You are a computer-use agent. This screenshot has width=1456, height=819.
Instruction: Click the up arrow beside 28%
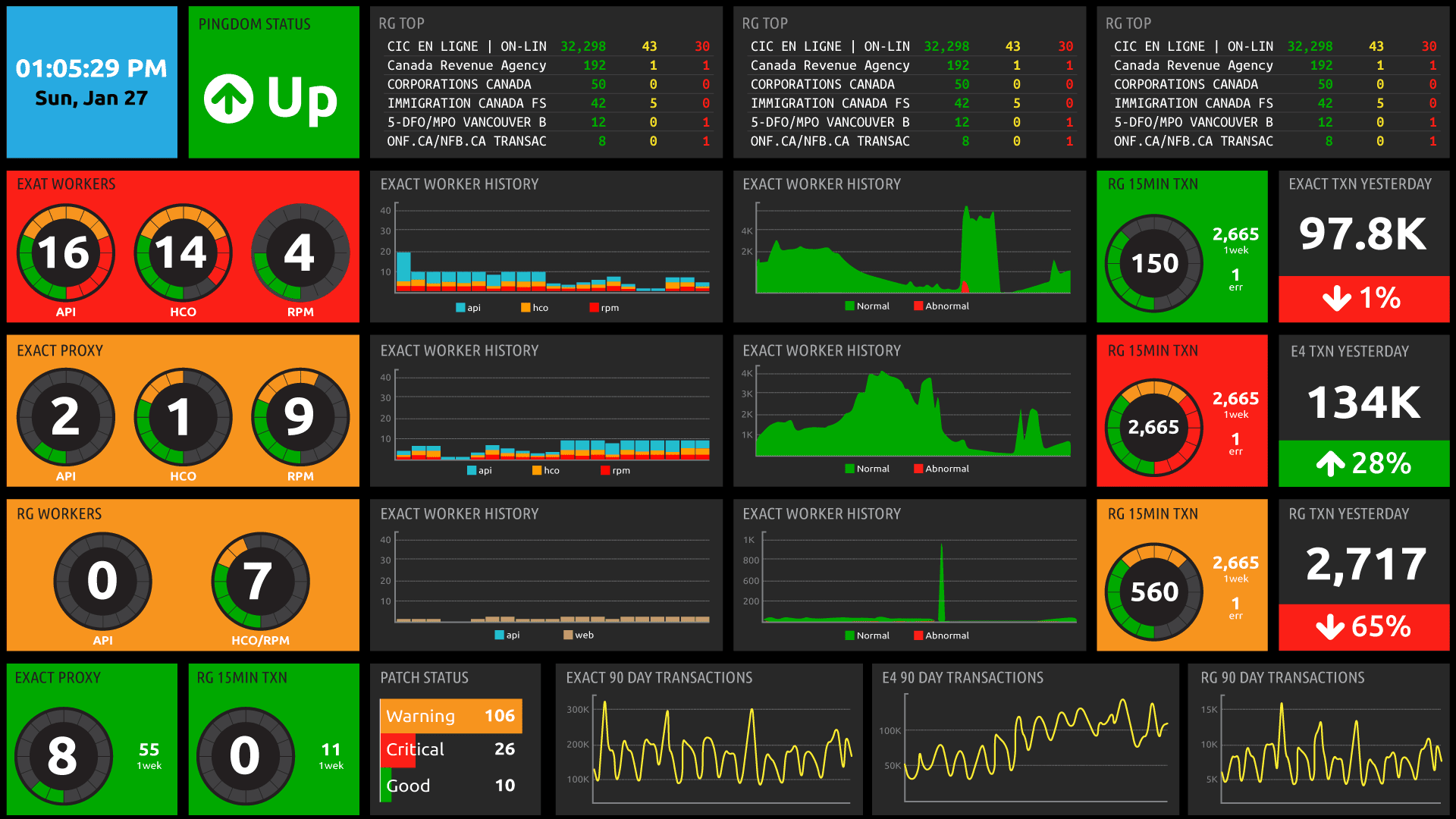tap(1330, 463)
